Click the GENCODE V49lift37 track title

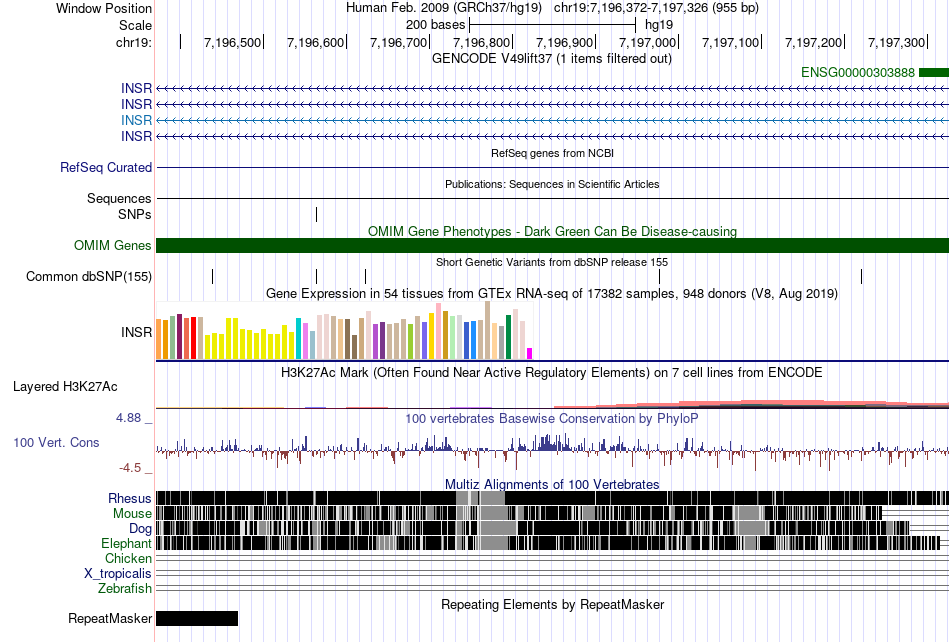click(x=551, y=59)
